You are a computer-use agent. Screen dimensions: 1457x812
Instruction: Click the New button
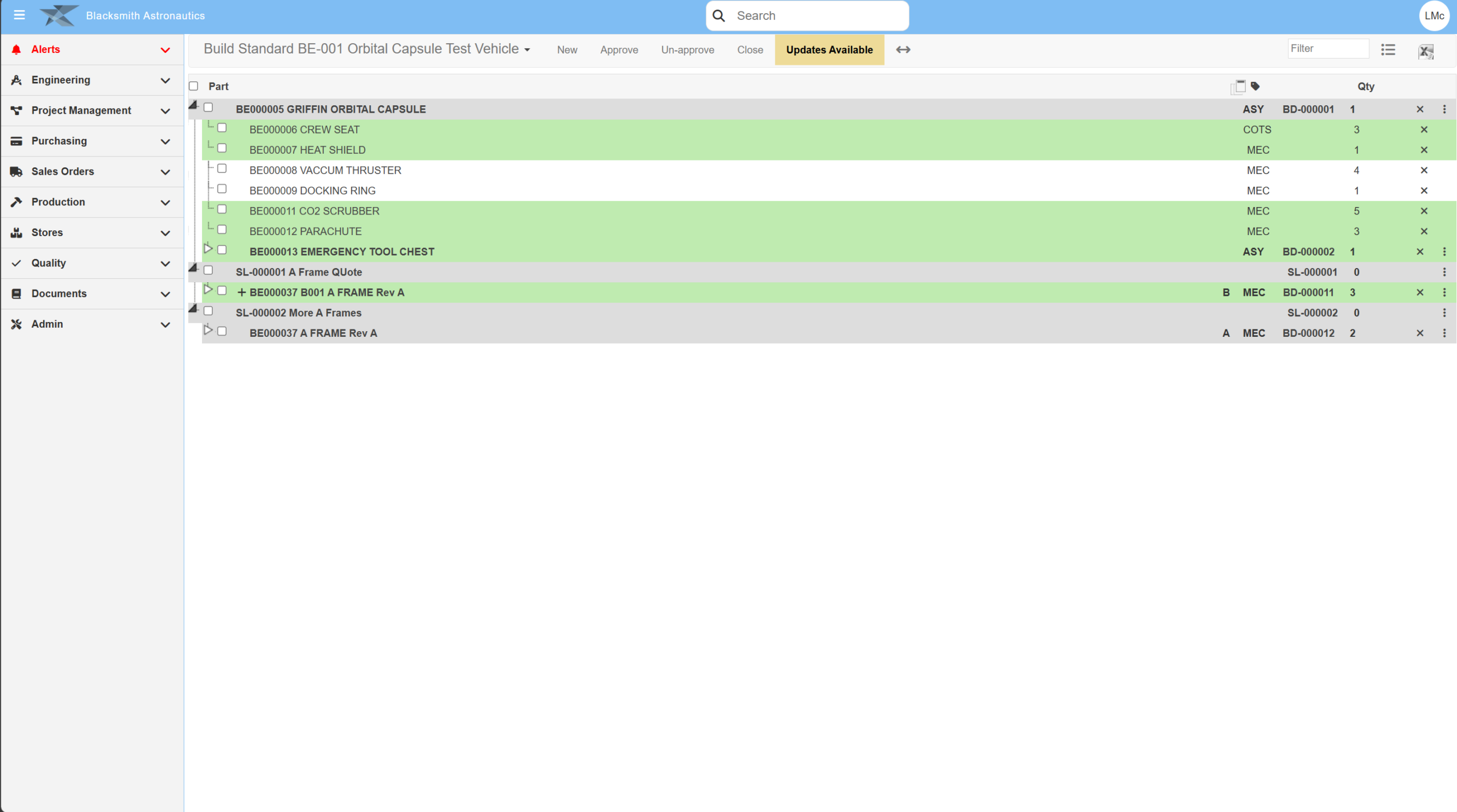tap(567, 50)
